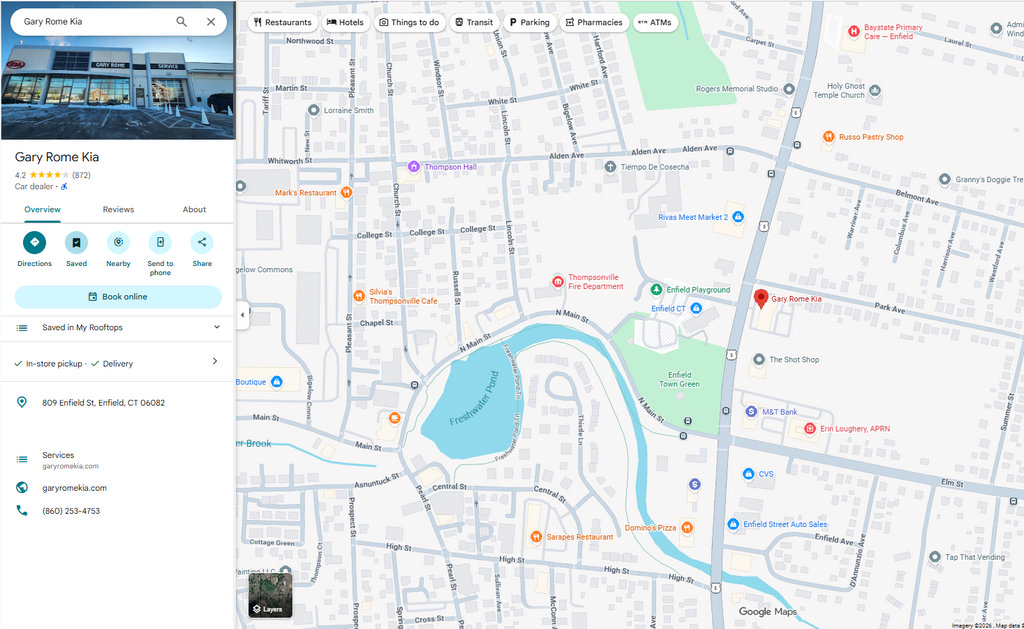
Task: Click the Tap That Vending marker
Action: [935, 556]
